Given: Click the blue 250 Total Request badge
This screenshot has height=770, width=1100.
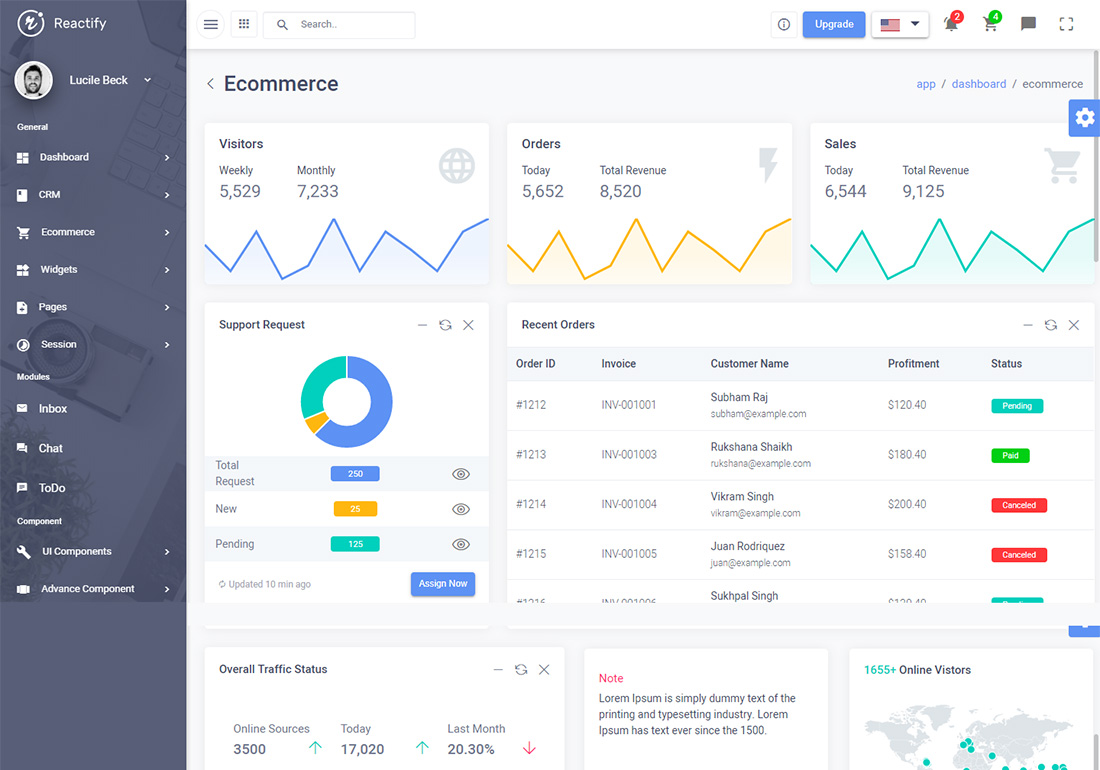Looking at the screenshot, I should 355,474.
